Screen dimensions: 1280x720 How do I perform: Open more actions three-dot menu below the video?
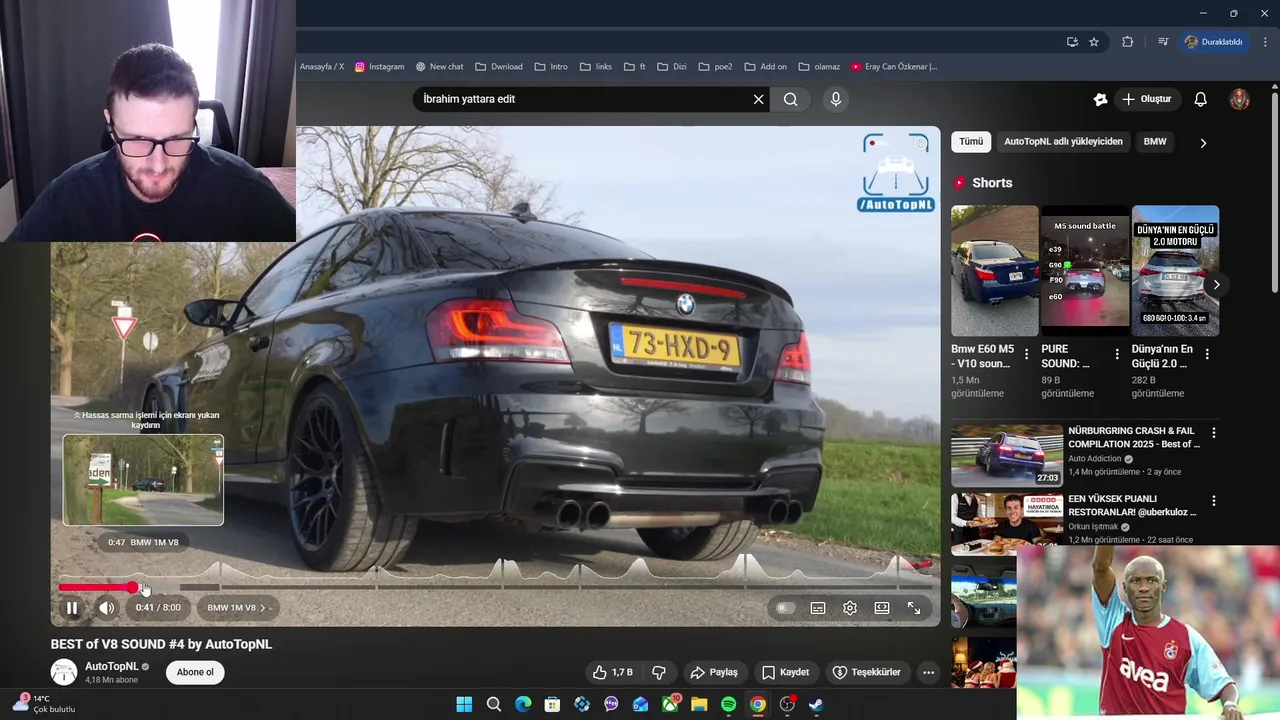928,672
